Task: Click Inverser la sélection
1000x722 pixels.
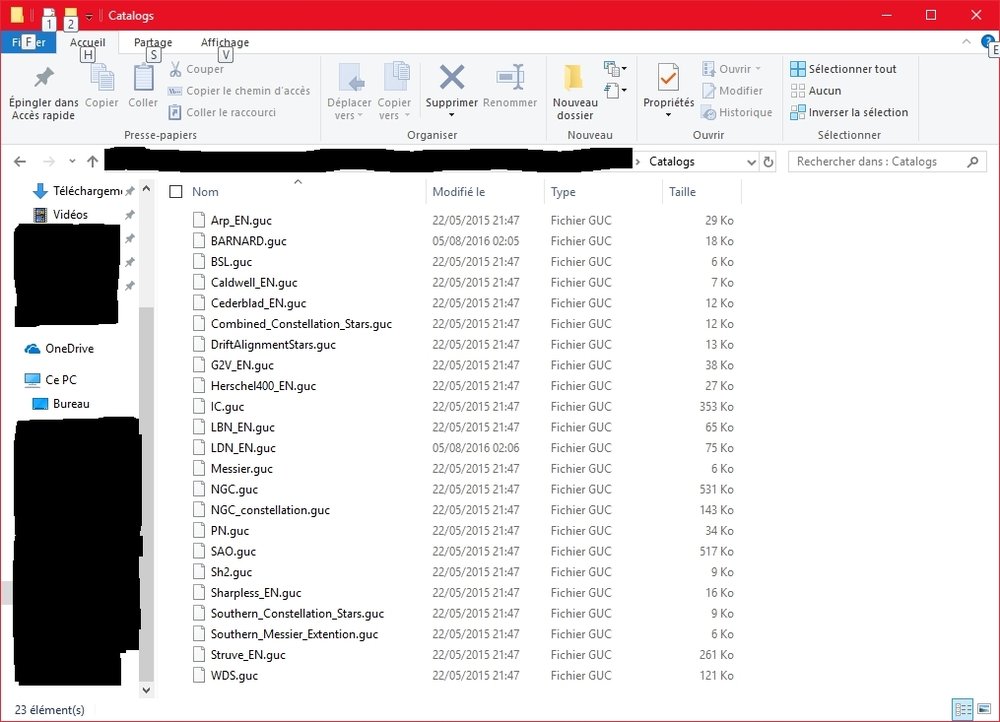Action: point(849,112)
